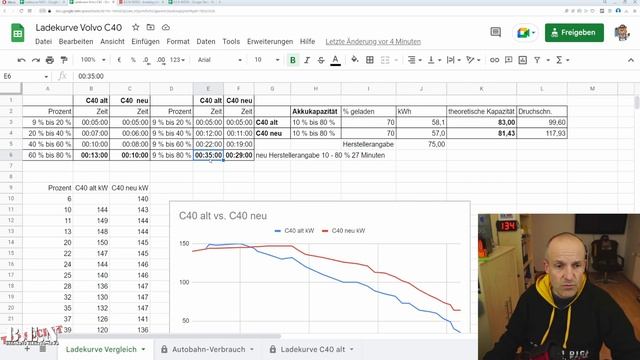Open vertical align dropdown

(434, 60)
